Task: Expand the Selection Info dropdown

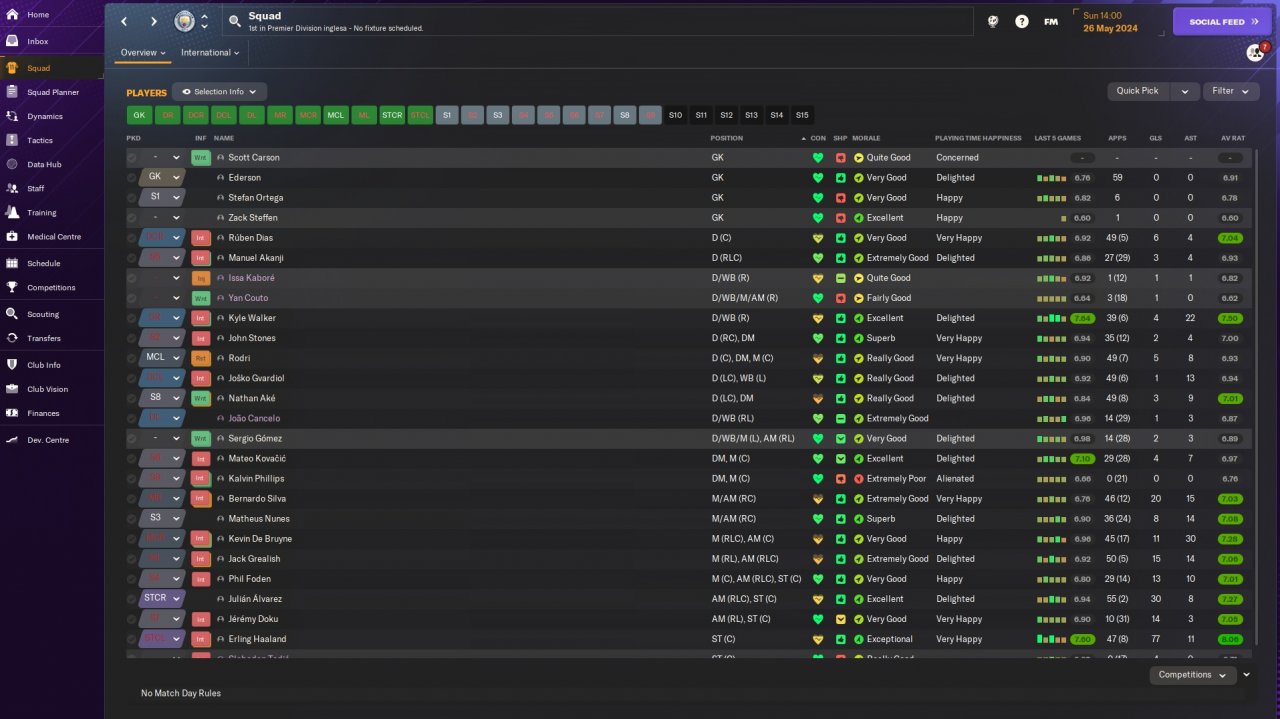Action: tap(219, 92)
